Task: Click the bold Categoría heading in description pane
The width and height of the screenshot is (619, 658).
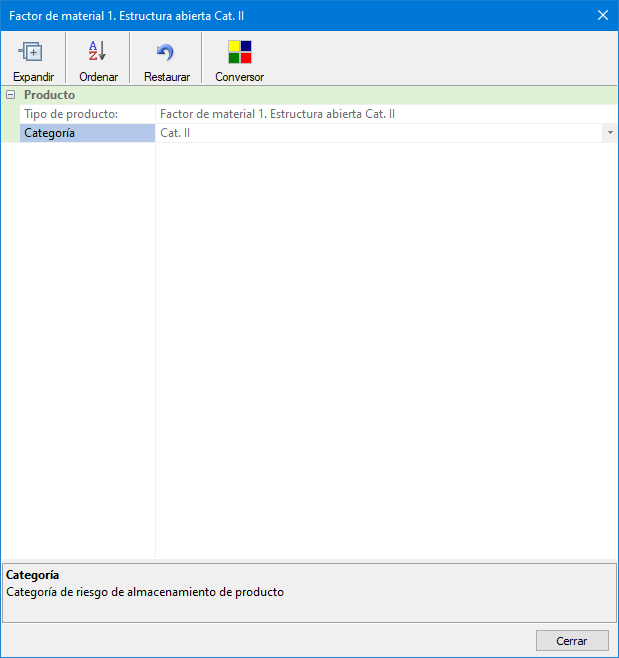Action: click(32, 575)
